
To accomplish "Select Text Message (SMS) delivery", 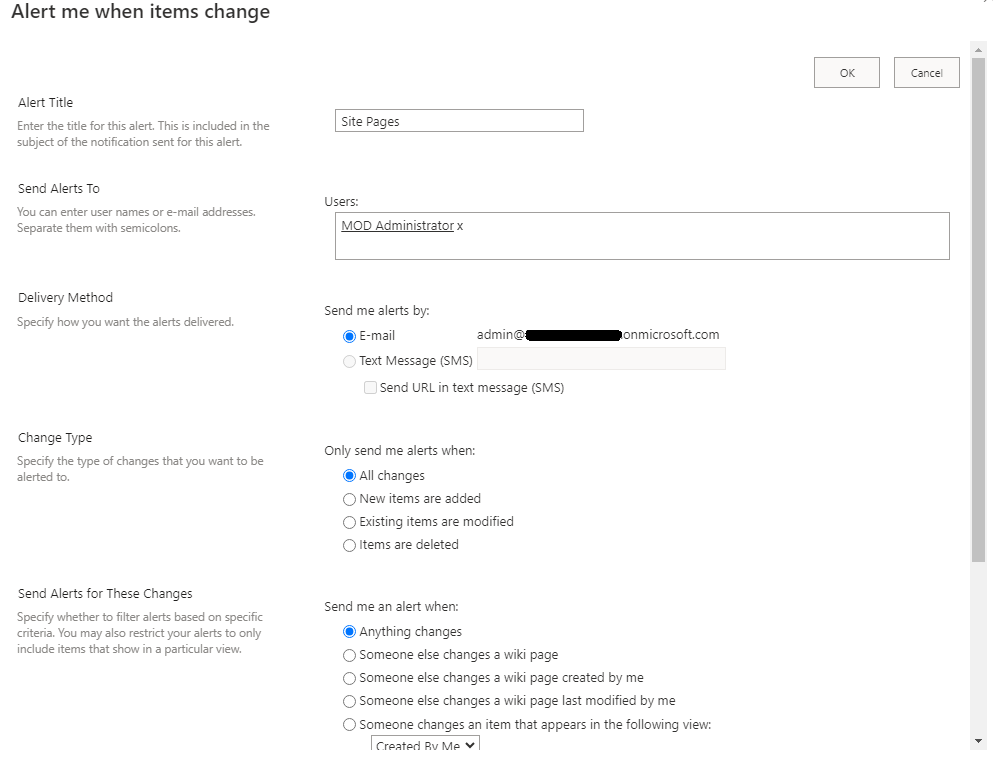I will pos(349,360).
